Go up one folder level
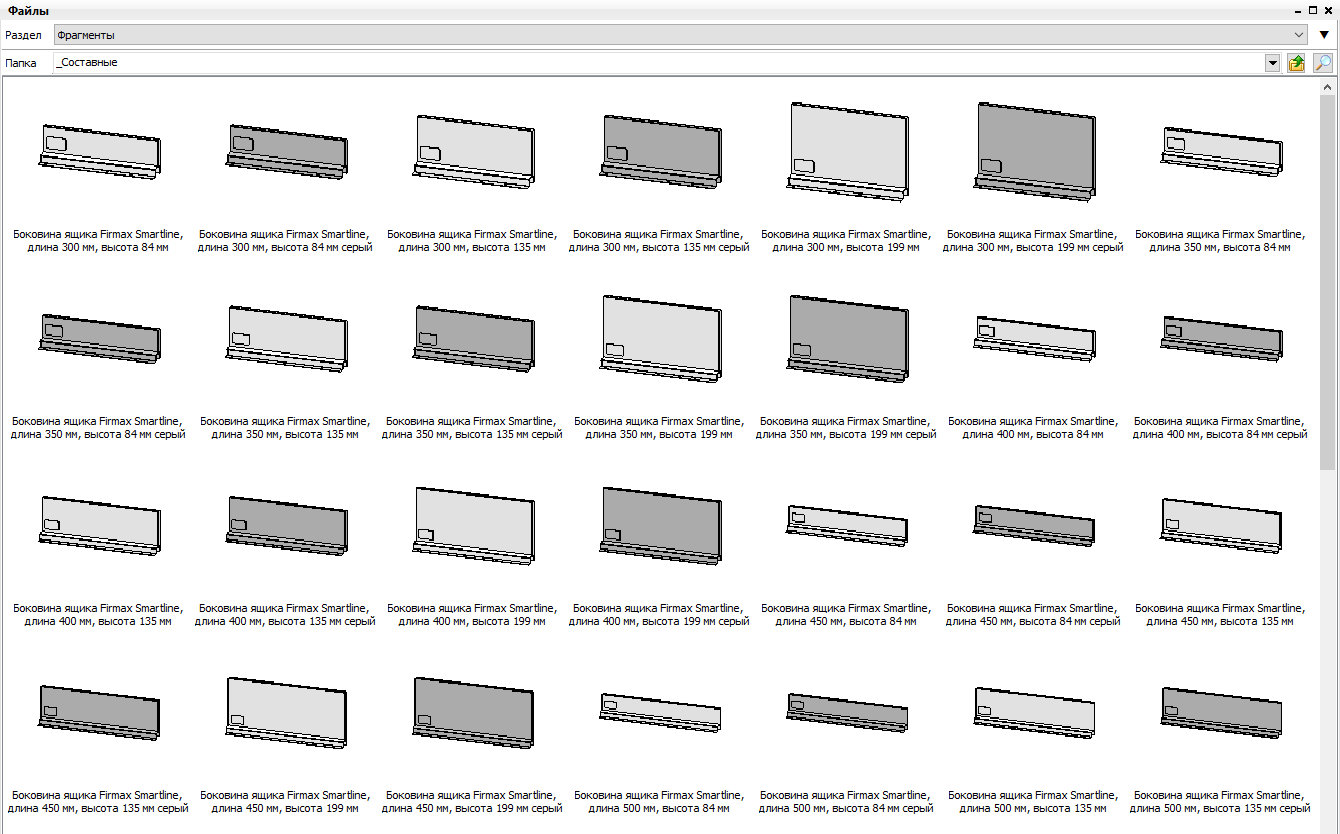Screen dimensions: 1340x834 [1296, 63]
